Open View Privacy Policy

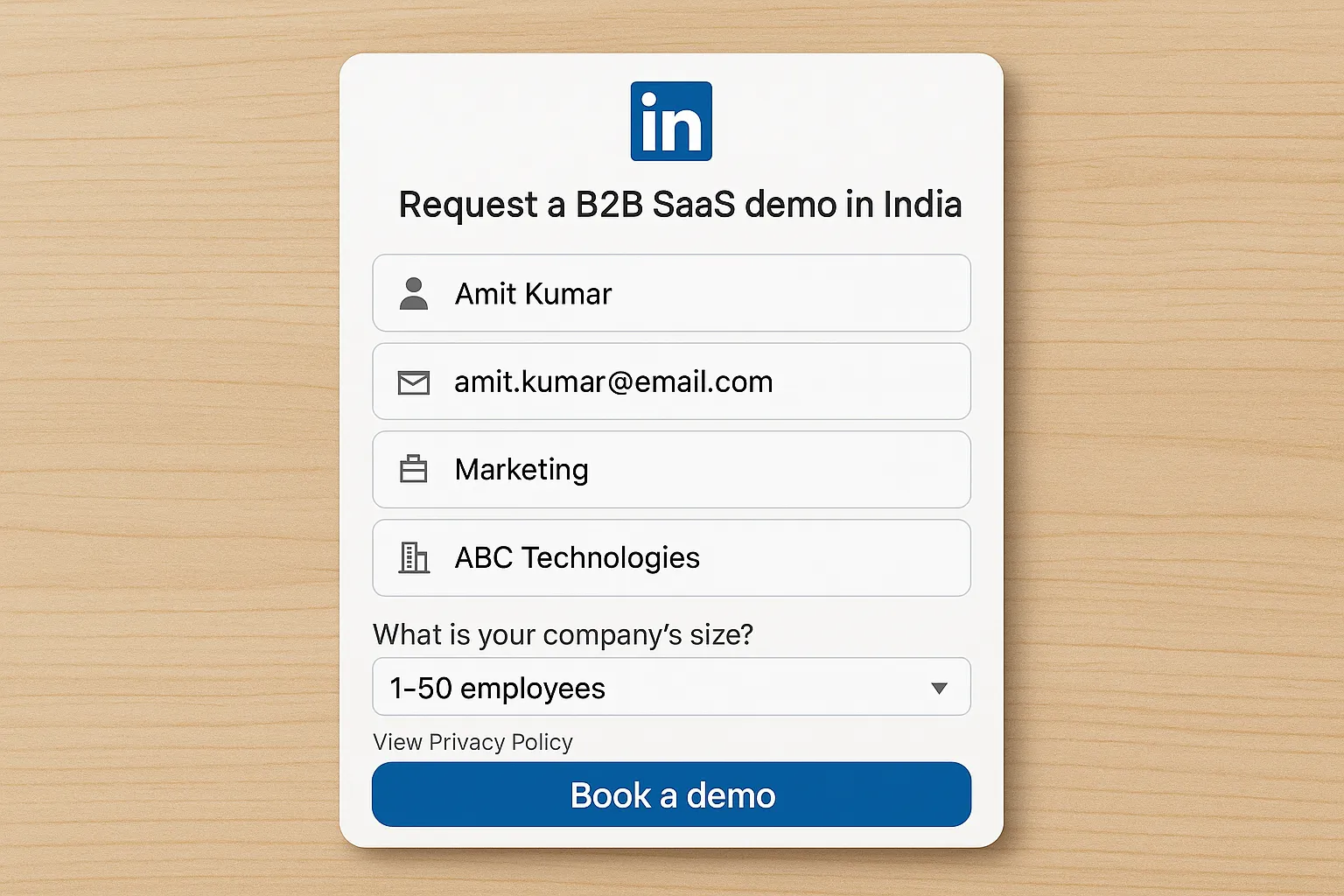click(472, 742)
